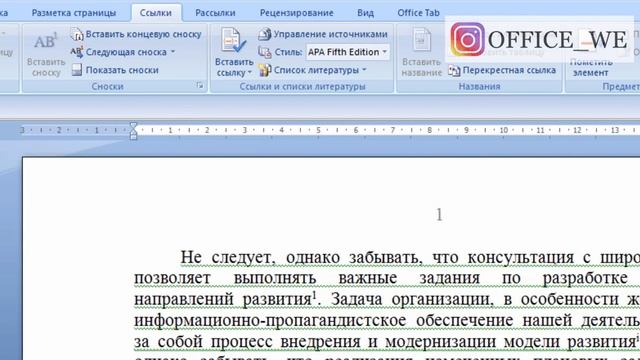Click Пометить элемент button
The height and width of the screenshot is (360, 640).
click(x=591, y=67)
